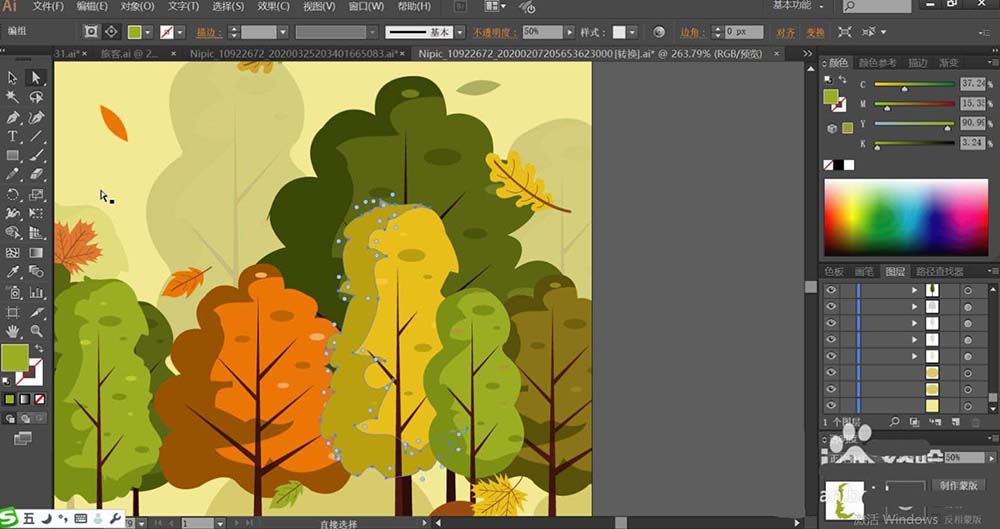Choose the Selection tool black arrow
This screenshot has height=529, width=1000.
pyautogui.click(x=13, y=77)
